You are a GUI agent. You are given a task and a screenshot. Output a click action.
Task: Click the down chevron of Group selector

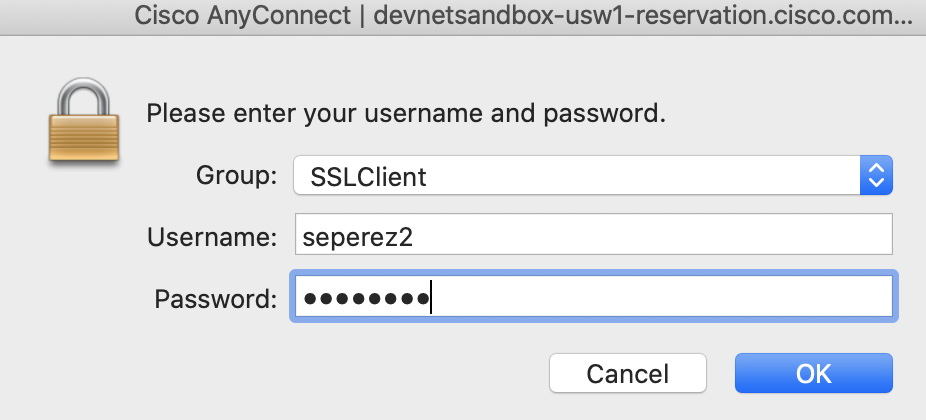point(876,184)
